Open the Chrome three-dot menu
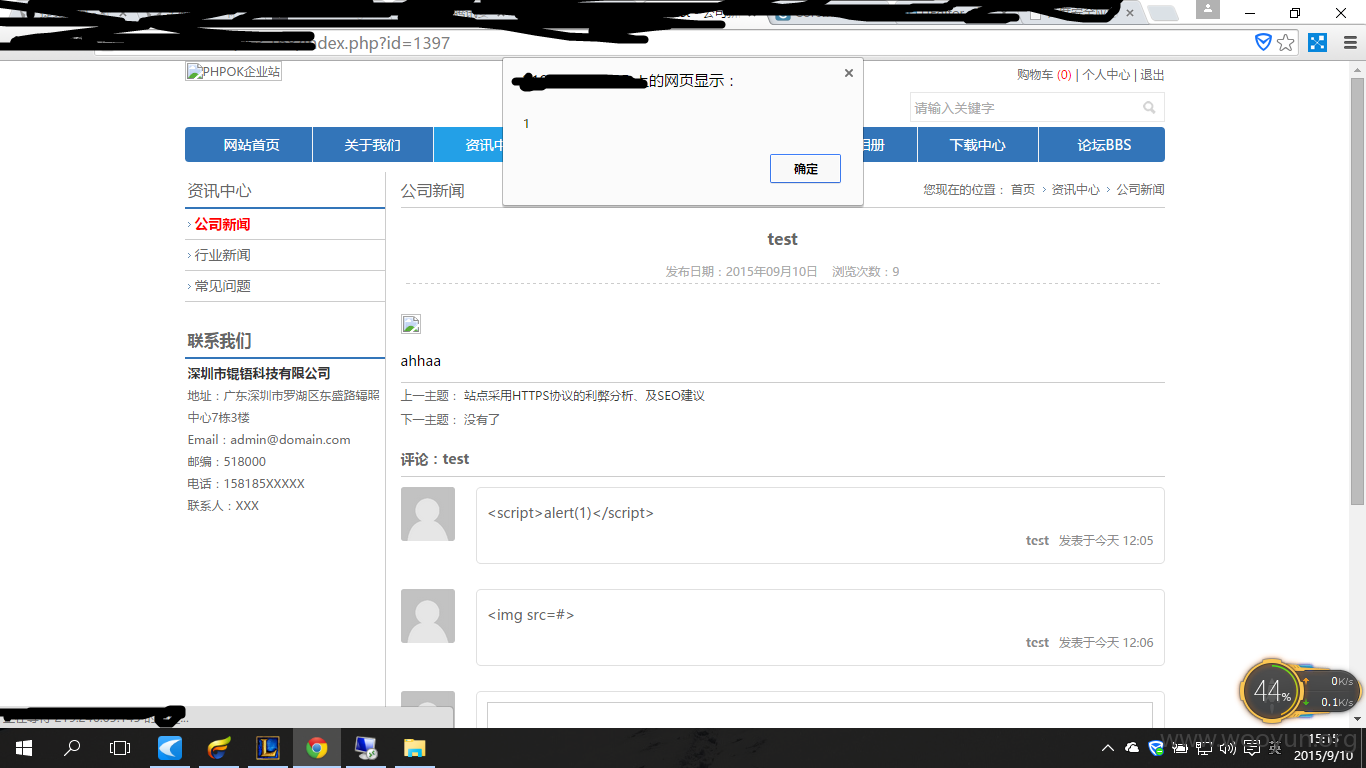The height and width of the screenshot is (768, 1366). (1350, 42)
